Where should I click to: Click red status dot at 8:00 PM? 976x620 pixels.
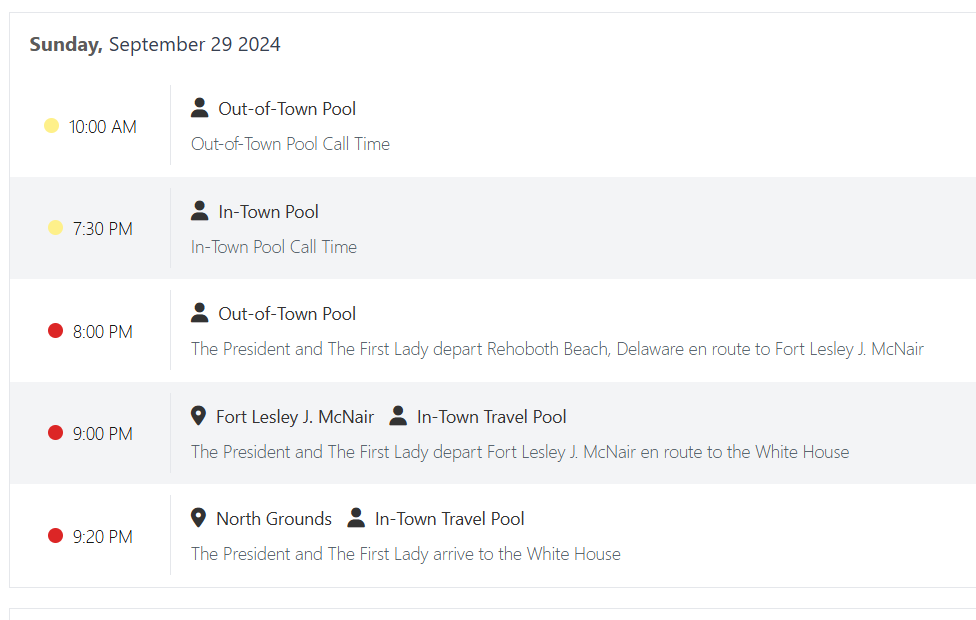(55, 331)
